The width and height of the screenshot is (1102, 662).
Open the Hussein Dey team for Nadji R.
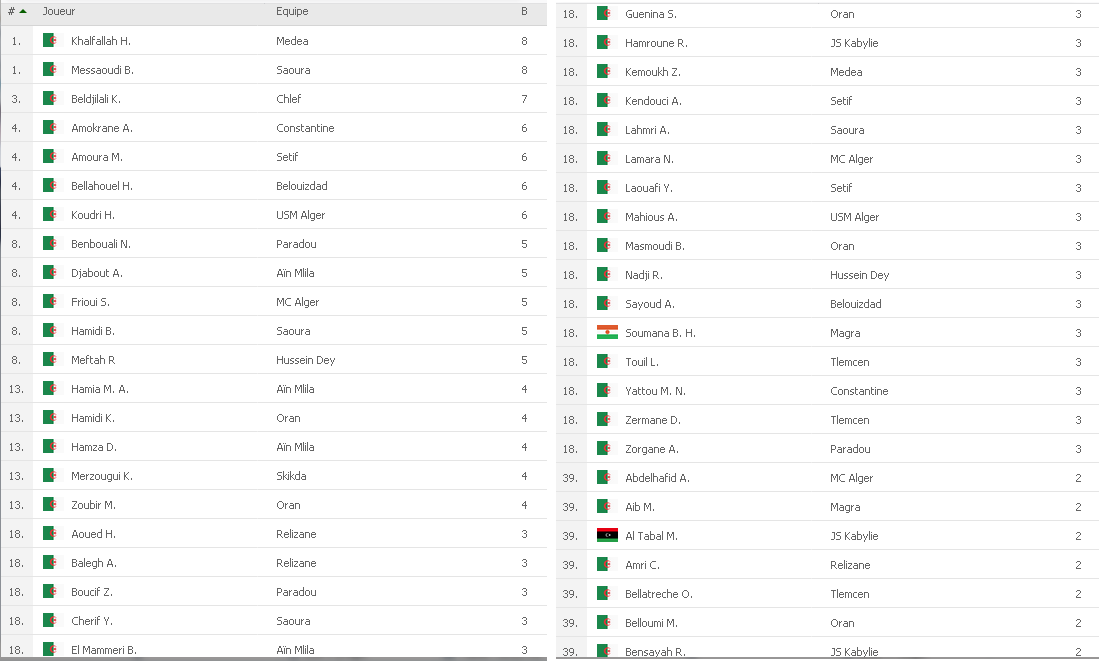point(860,275)
